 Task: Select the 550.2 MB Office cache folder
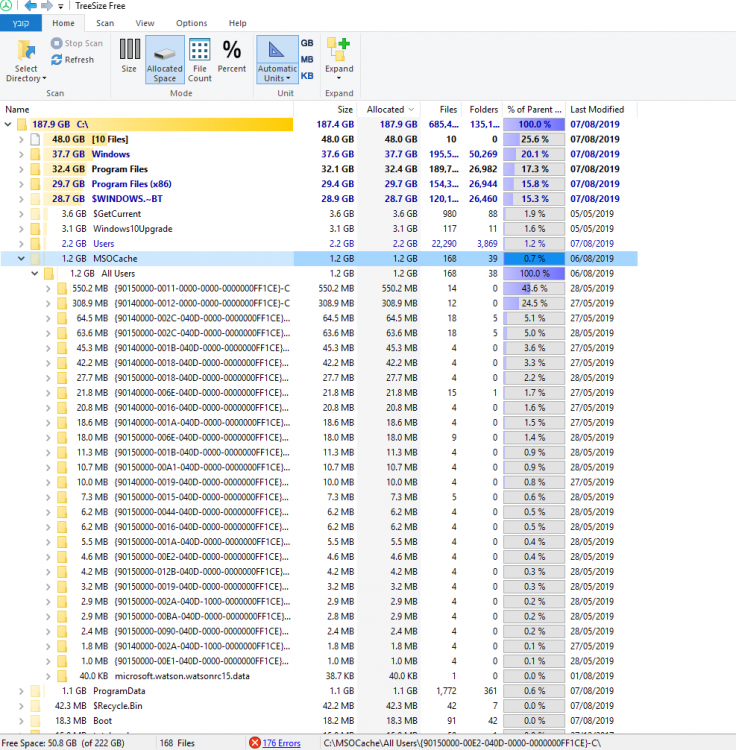coord(319,288)
